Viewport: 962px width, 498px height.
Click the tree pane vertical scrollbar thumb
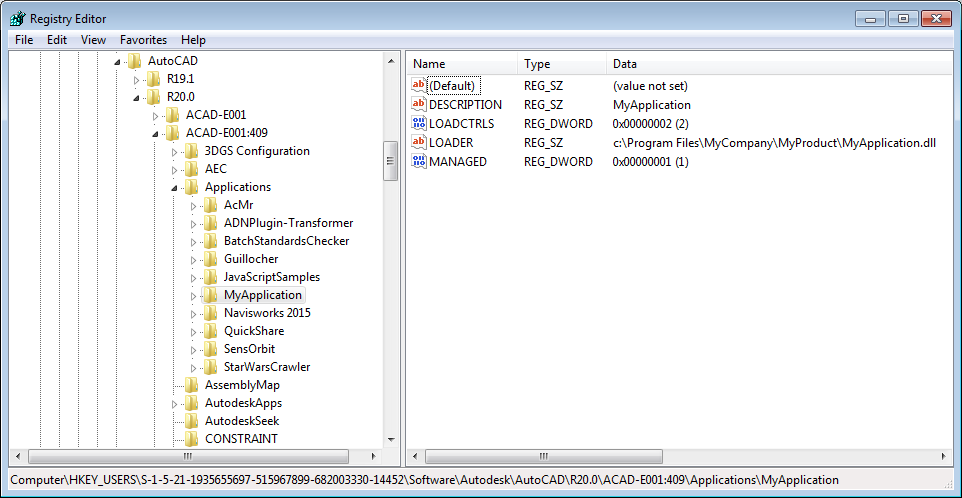(391, 160)
